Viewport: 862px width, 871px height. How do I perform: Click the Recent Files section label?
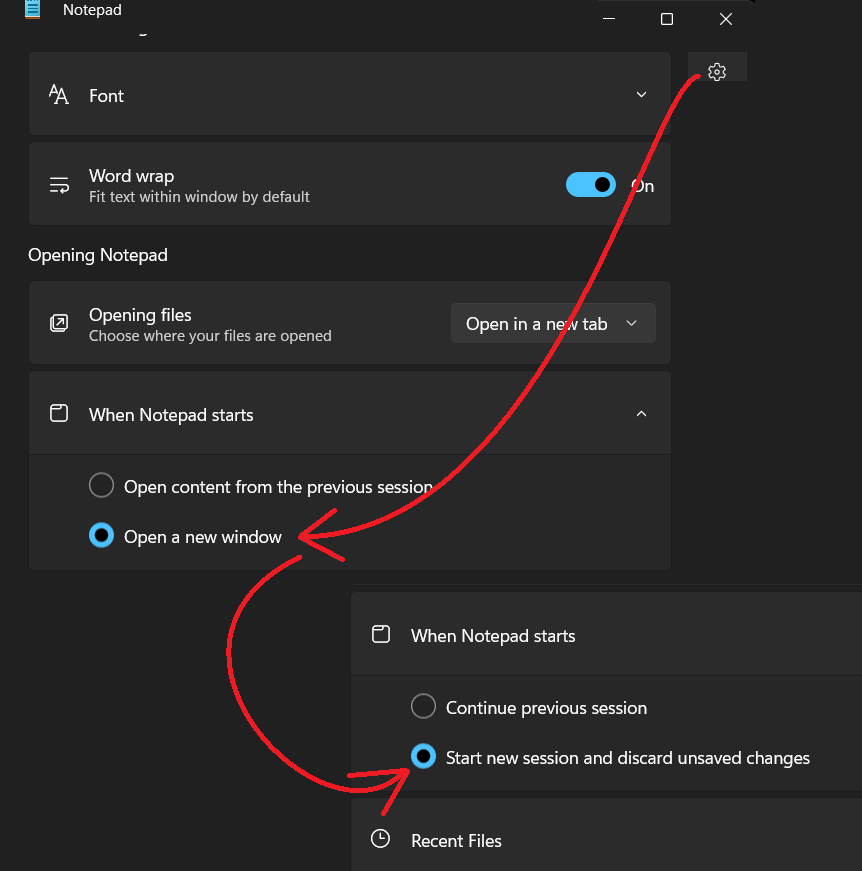[456, 840]
